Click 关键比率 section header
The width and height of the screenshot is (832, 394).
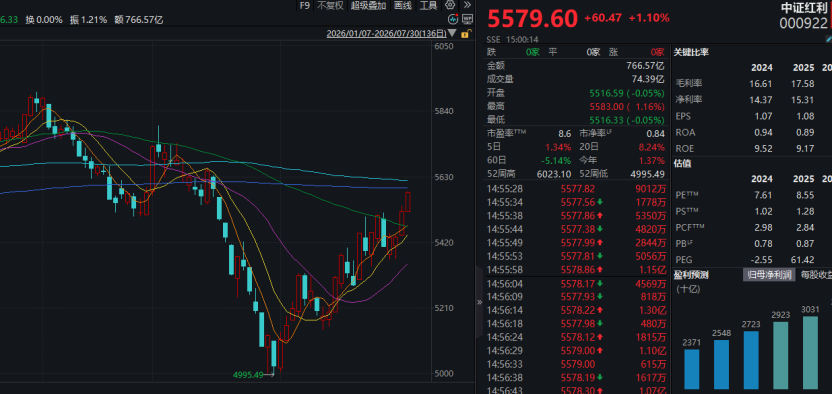pos(691,52)
